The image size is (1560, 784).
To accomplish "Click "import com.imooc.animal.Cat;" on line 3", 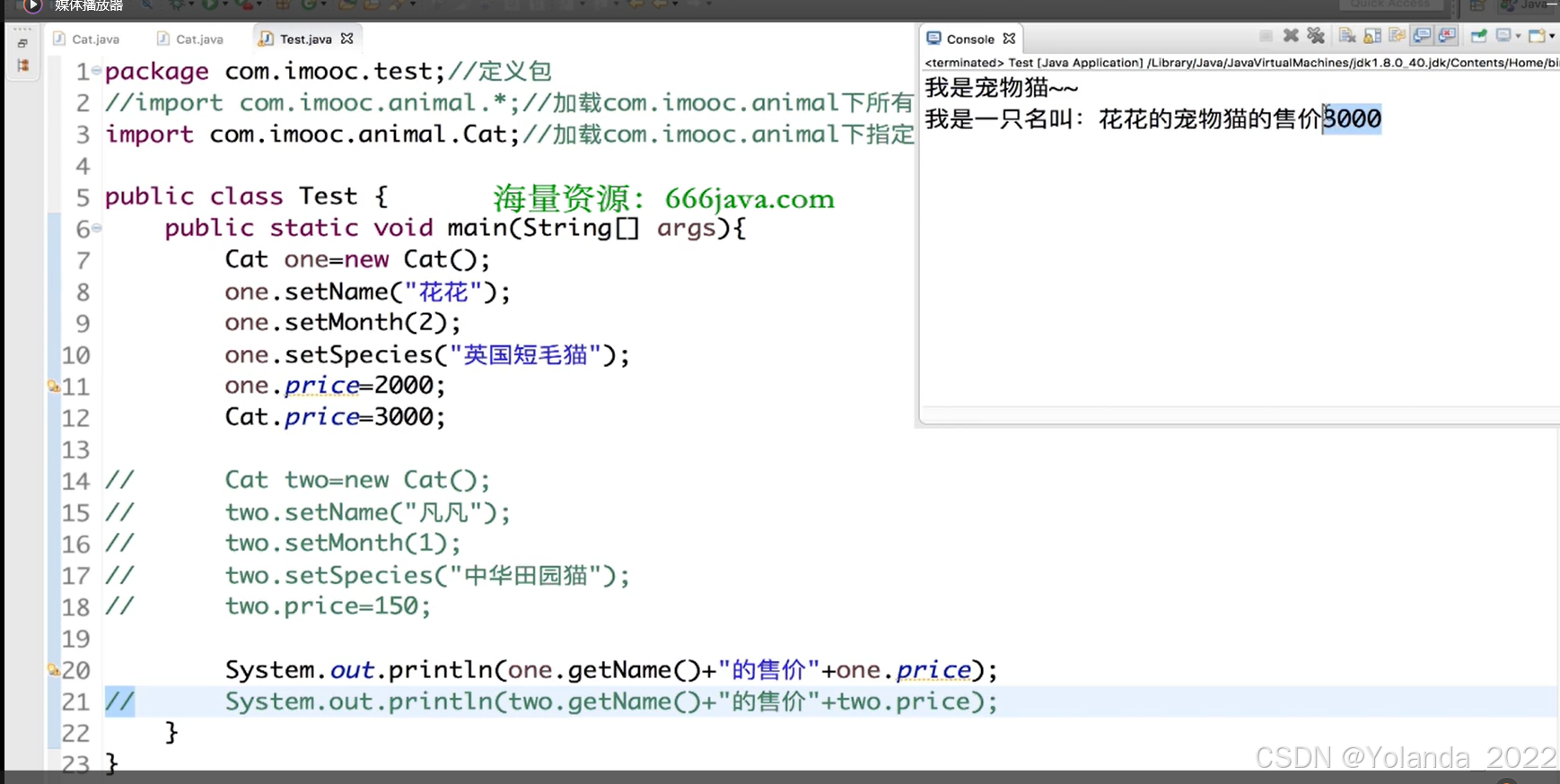I will click(x=312, y=134).
